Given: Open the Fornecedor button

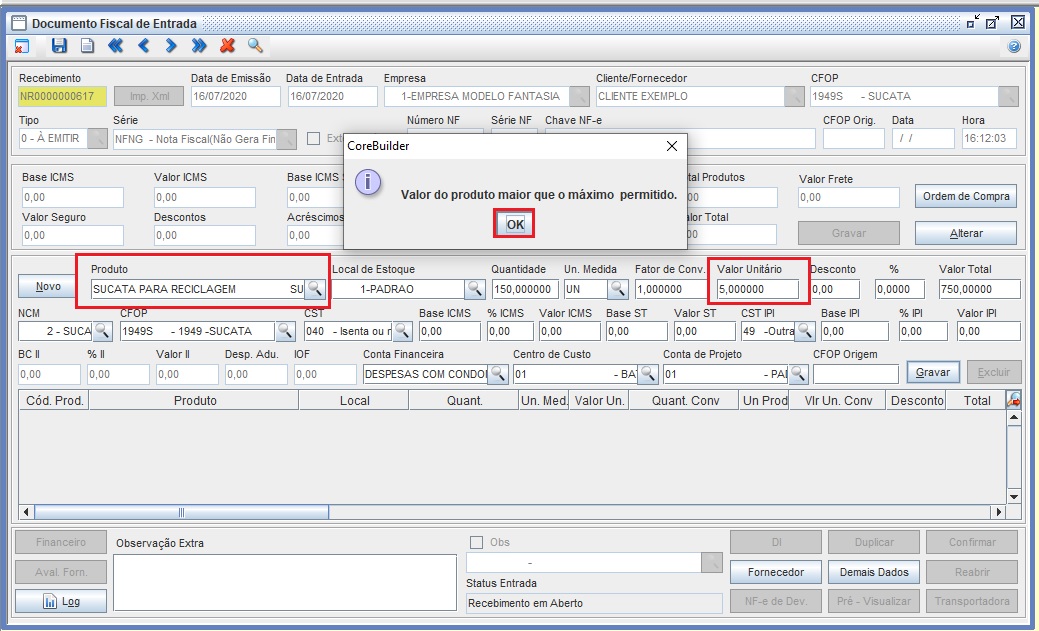Looking at the screenshot, I should (x=776, y=572).
